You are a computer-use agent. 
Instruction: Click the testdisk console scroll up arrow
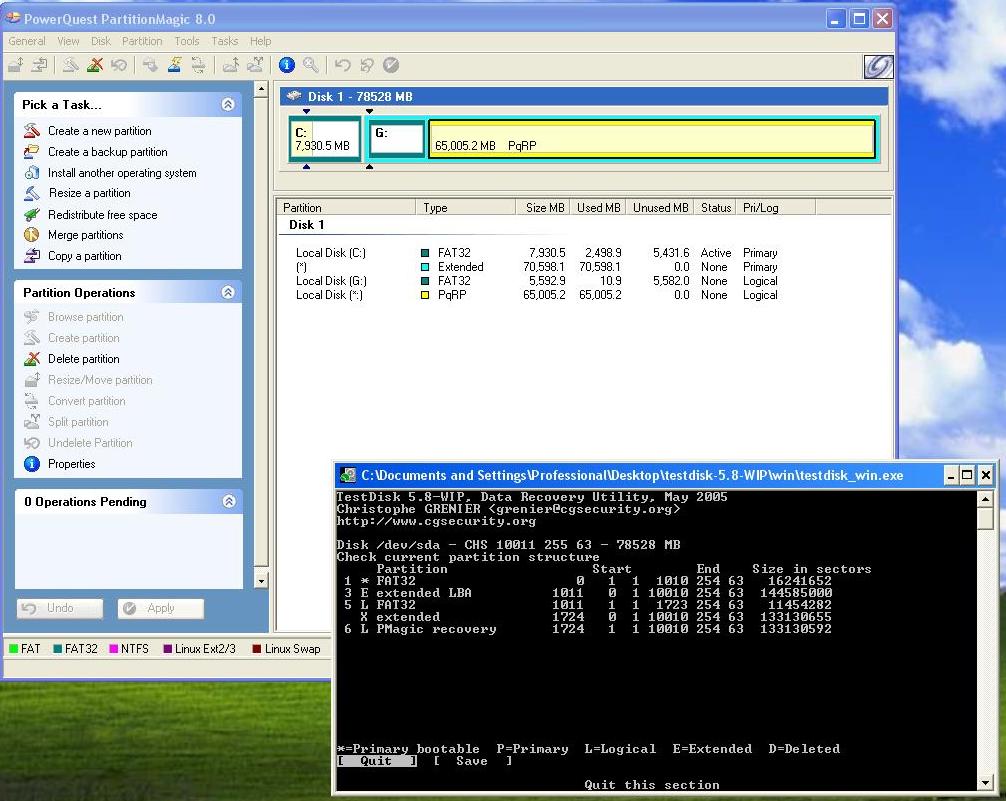(x=986, y=499)
